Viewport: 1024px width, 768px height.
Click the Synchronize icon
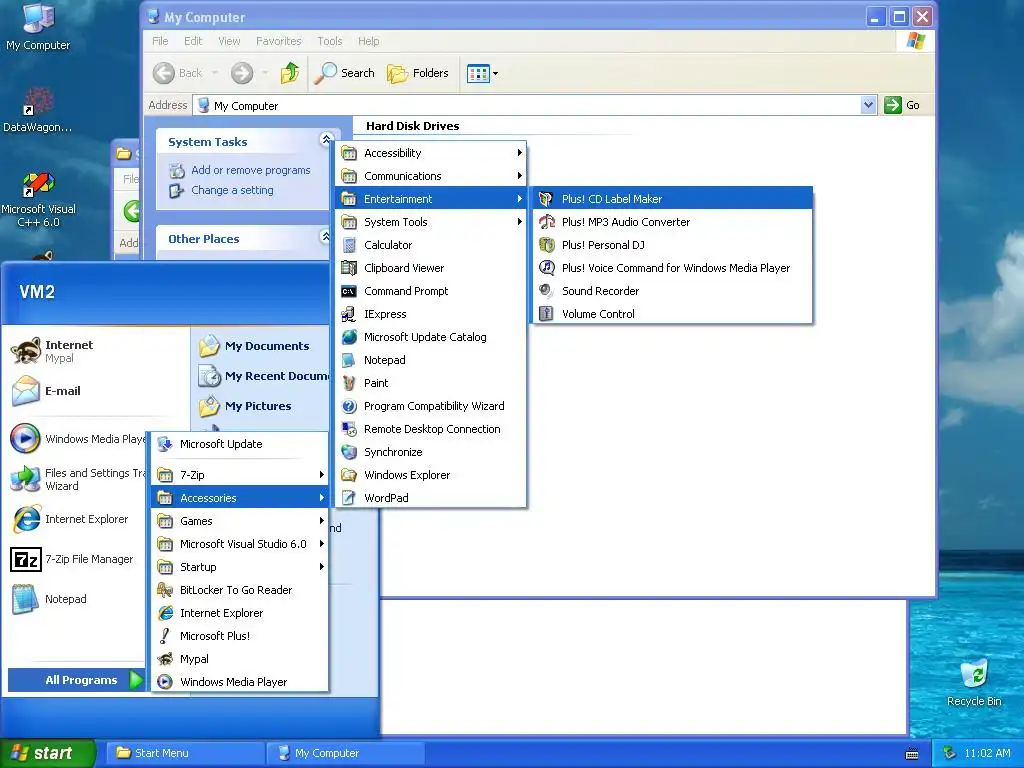click(x=349, y=452)
